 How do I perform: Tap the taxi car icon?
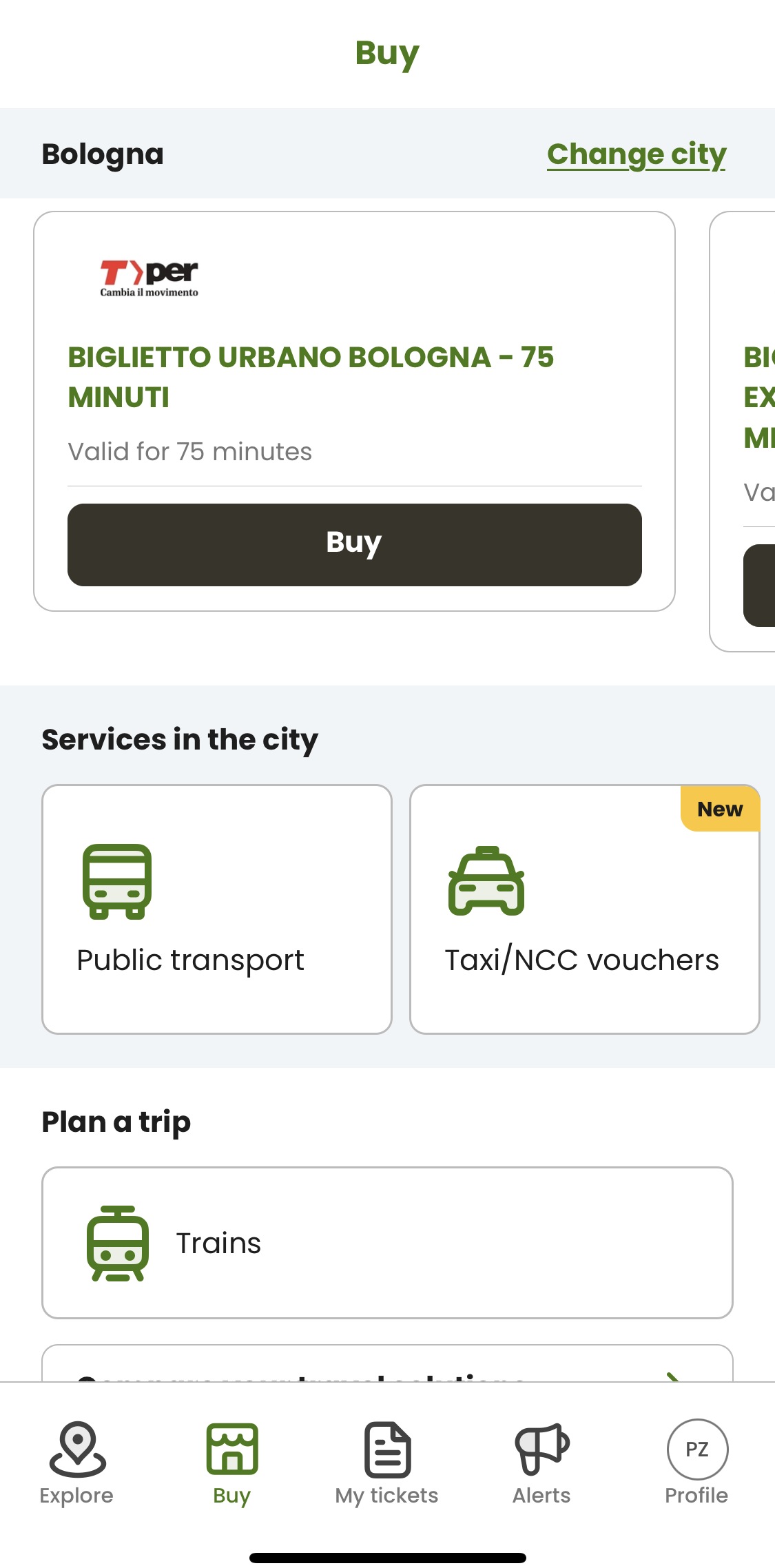[486, 881]
